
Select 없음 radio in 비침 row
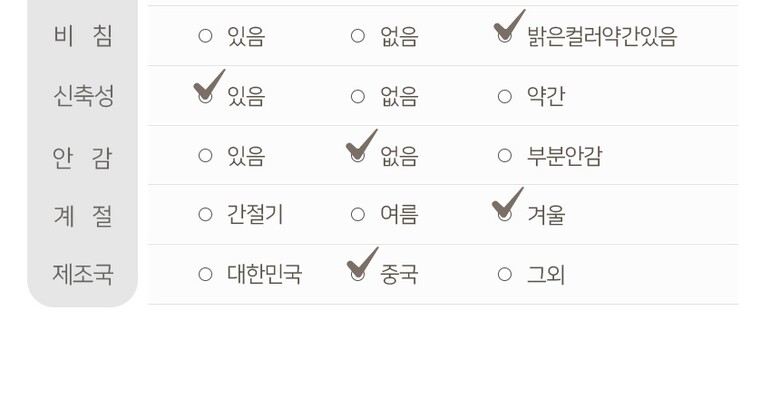pyautogui.click(x=358, y=36)
